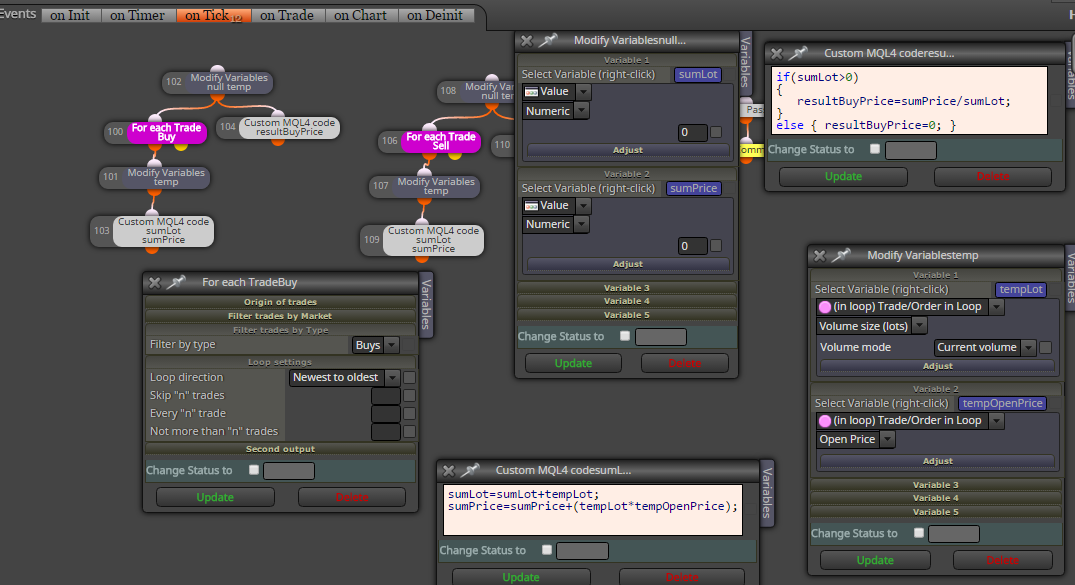Screen dimensions: 1075x585
Task: Close the Custom MQL4 codesumL panel
Action: (448, 470)
